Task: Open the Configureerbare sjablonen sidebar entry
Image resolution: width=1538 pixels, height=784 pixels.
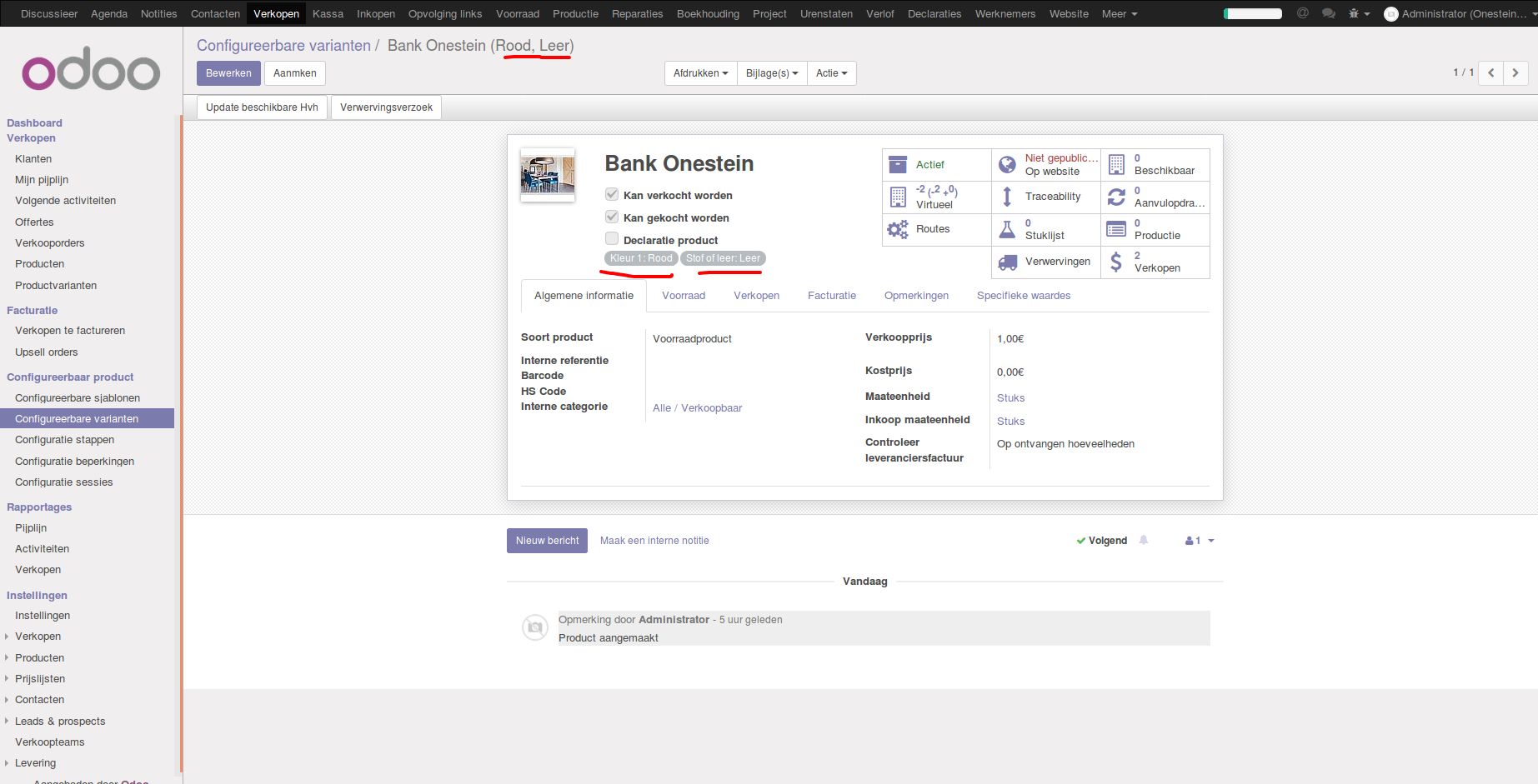Action: (x=78, y=397)
